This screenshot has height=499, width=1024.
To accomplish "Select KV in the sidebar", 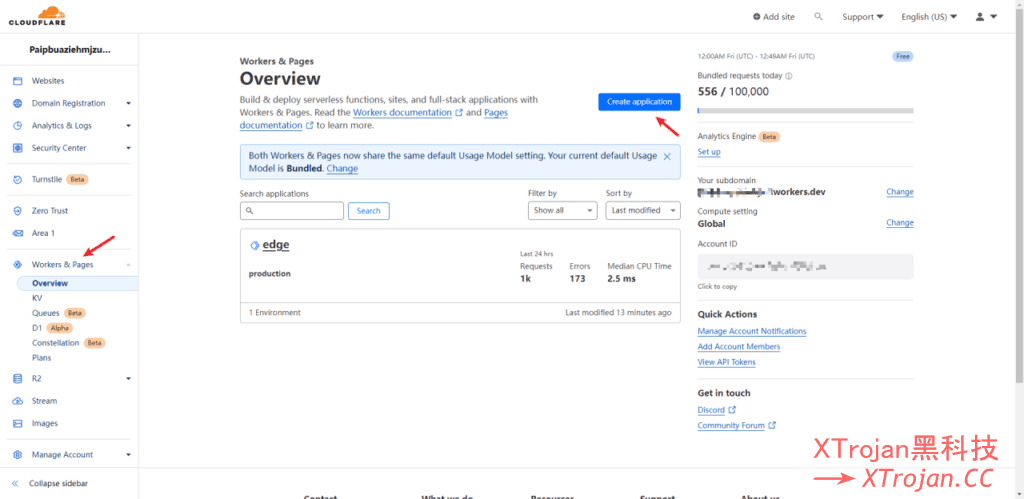I will (37, 298).
